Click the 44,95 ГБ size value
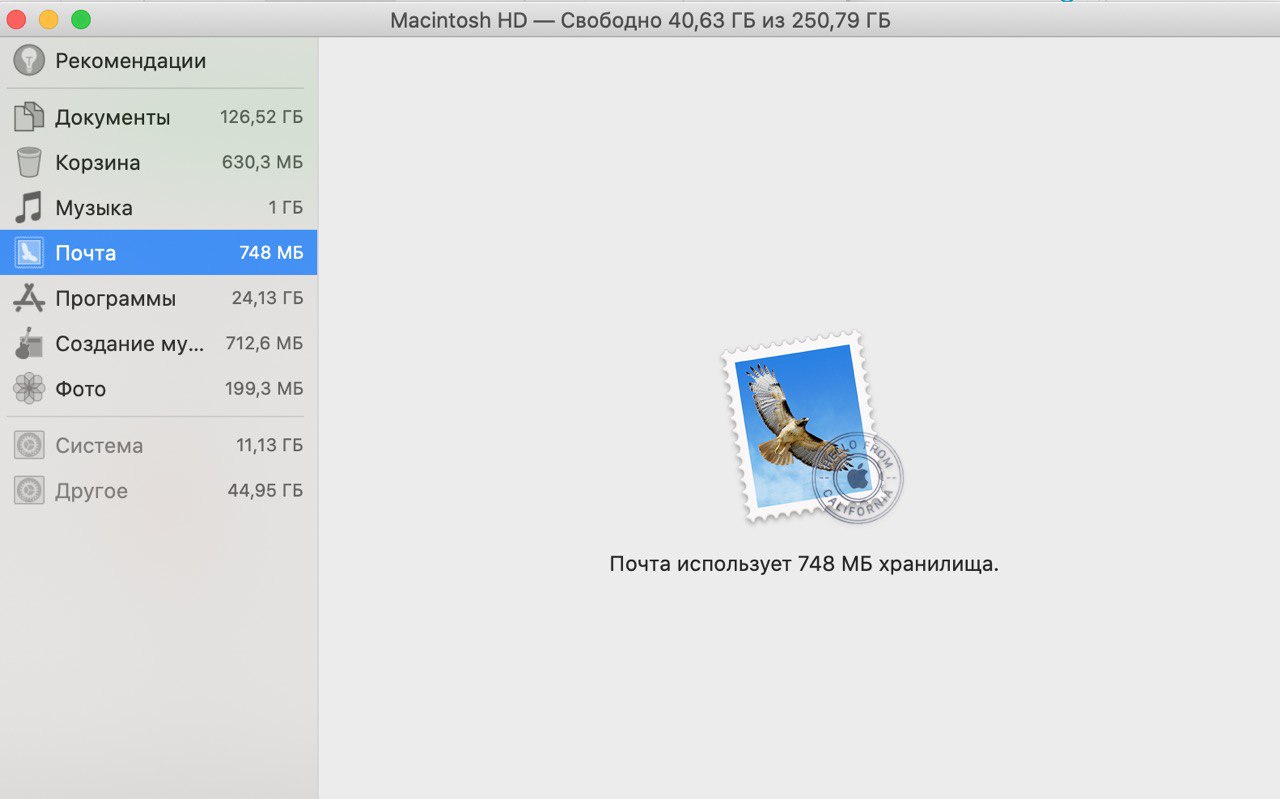This screenshot has width=1280, height=799. point(265,490)
